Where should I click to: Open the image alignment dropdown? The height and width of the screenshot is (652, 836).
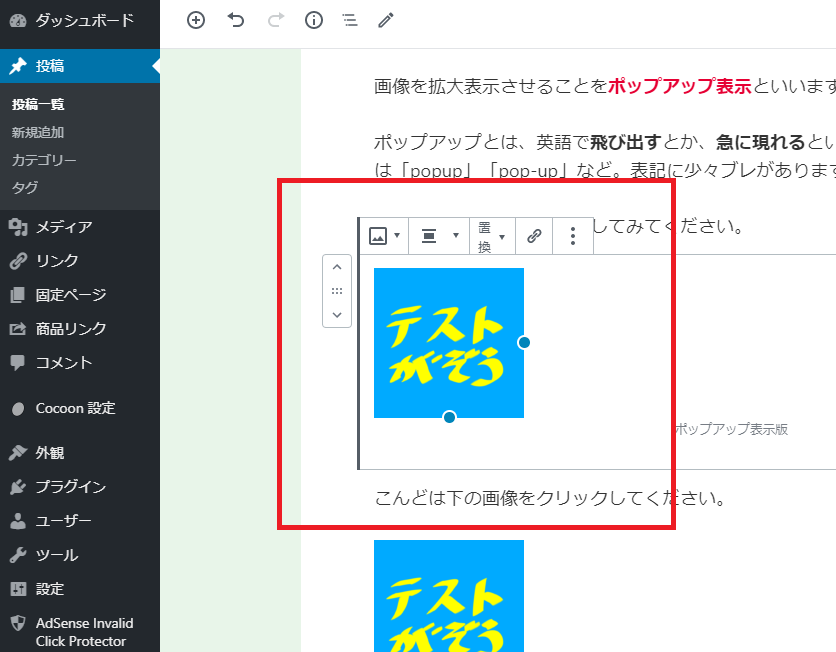(439, 236)
